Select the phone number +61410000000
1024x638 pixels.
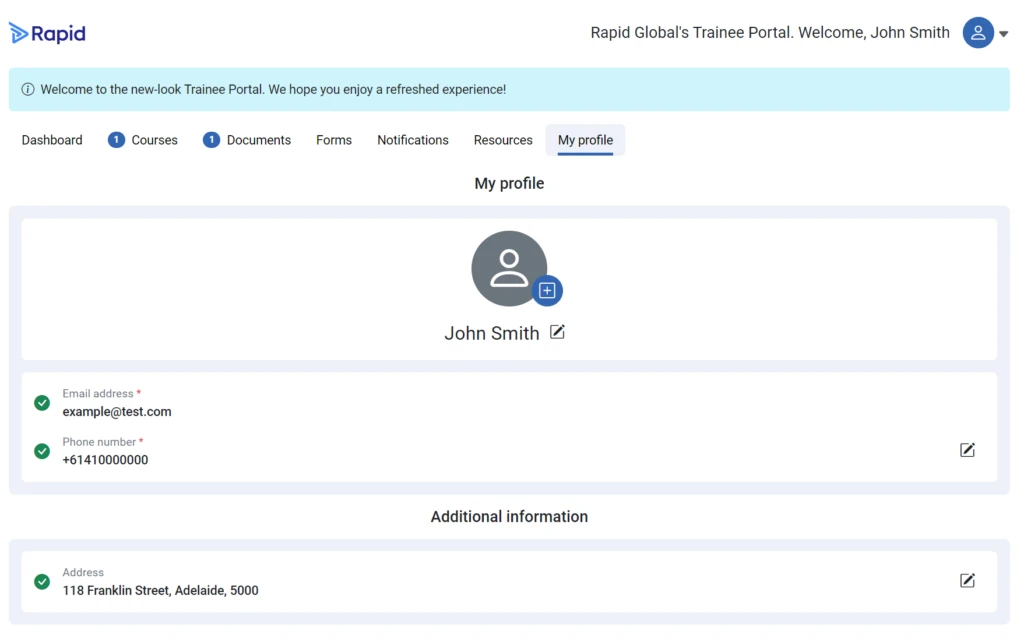click(x=105, y=460)
